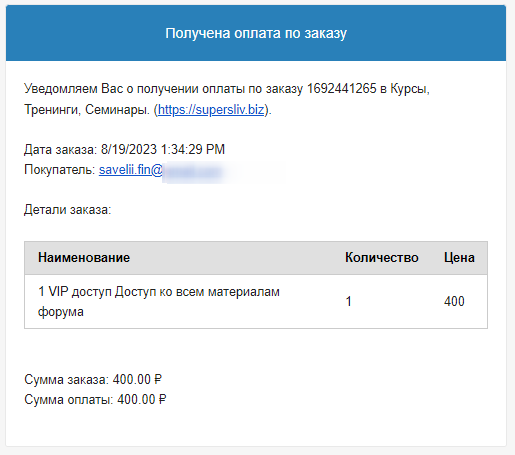Click the word "форума" in the item cell

pos(61,312)
